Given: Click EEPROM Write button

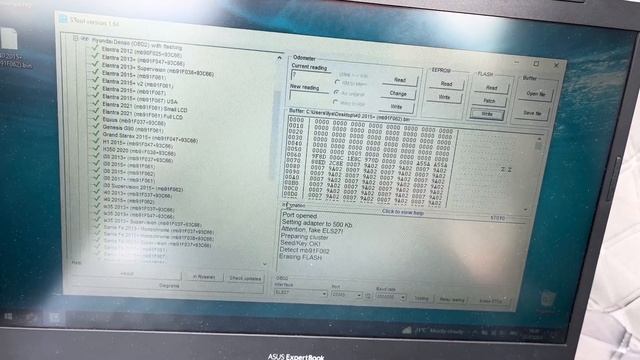Looking at the screenshot, I should tap(444, 97).
